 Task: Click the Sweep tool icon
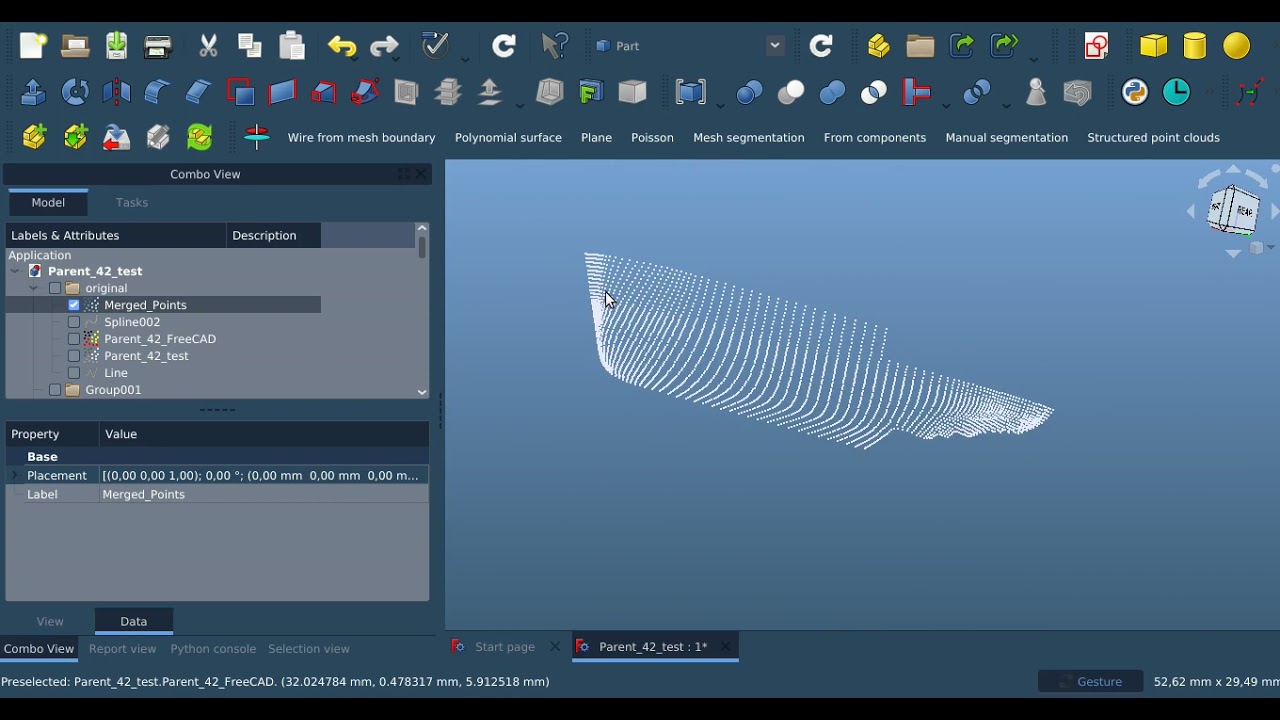[x=365, y=92]
